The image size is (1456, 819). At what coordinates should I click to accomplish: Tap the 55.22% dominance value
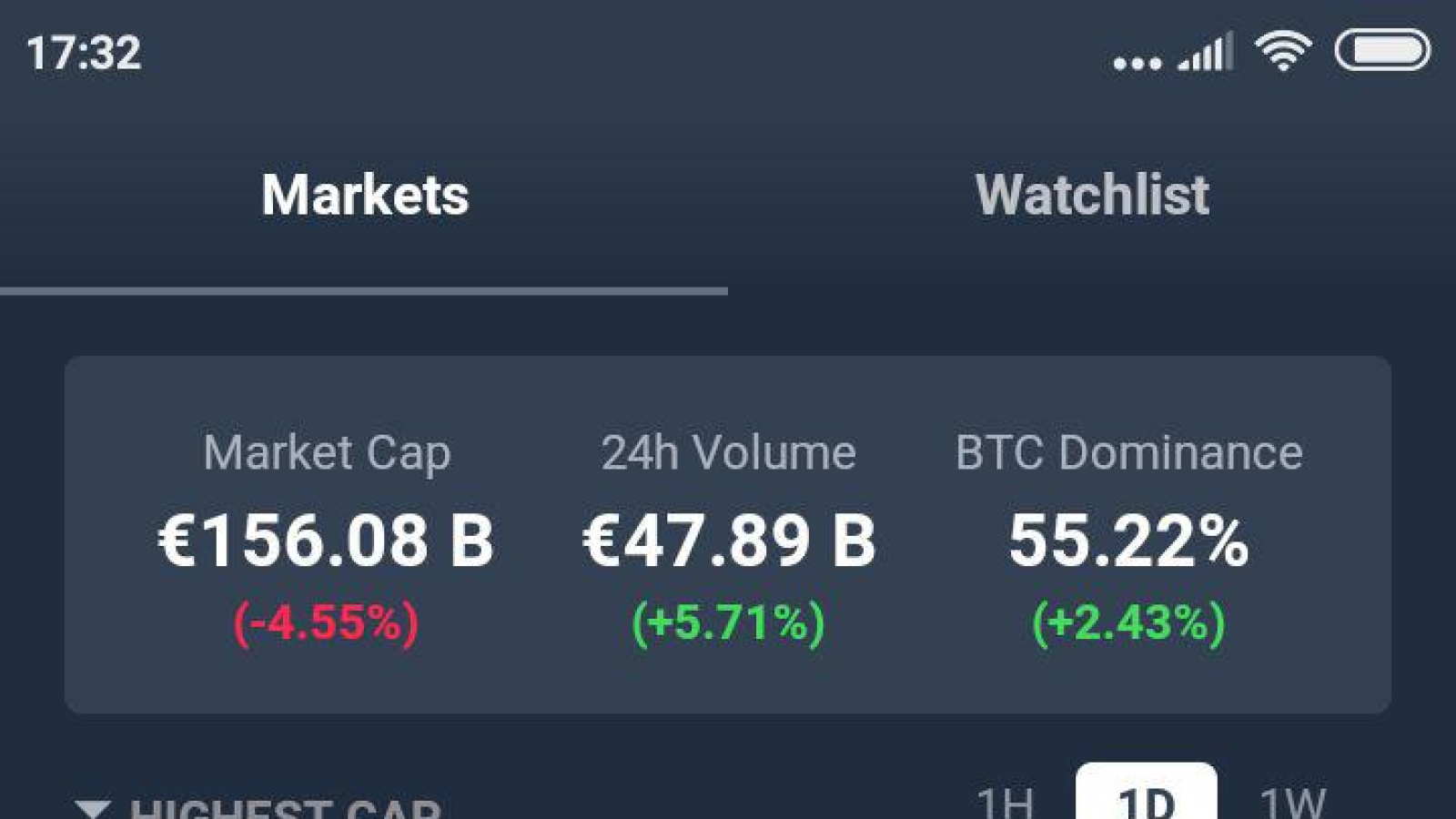click(x=1128, y=541)
